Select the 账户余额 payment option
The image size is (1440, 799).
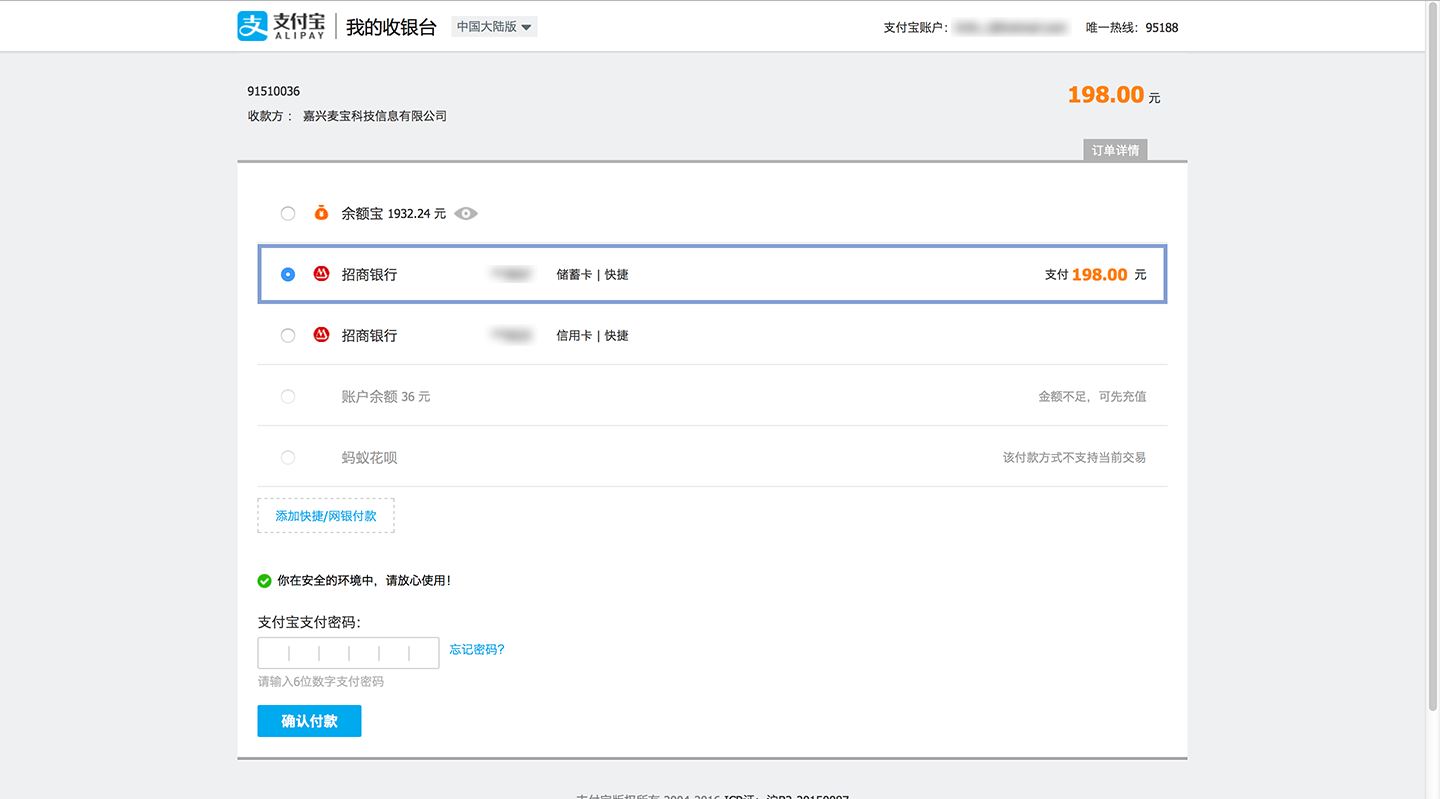tap(288, 396)
